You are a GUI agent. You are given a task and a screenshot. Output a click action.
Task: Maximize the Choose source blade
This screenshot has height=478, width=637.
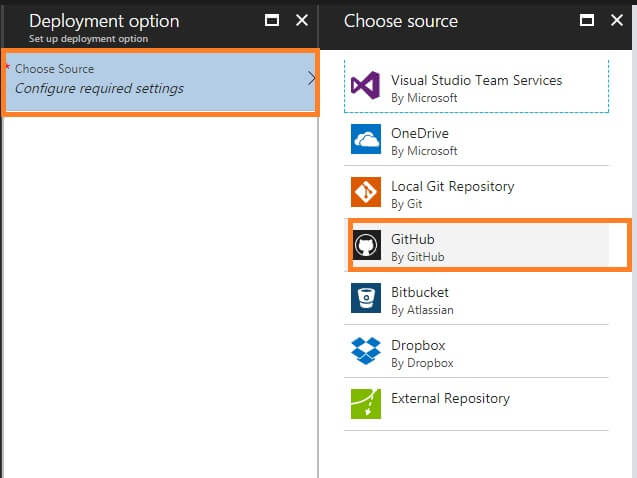(x=587, y=20)
